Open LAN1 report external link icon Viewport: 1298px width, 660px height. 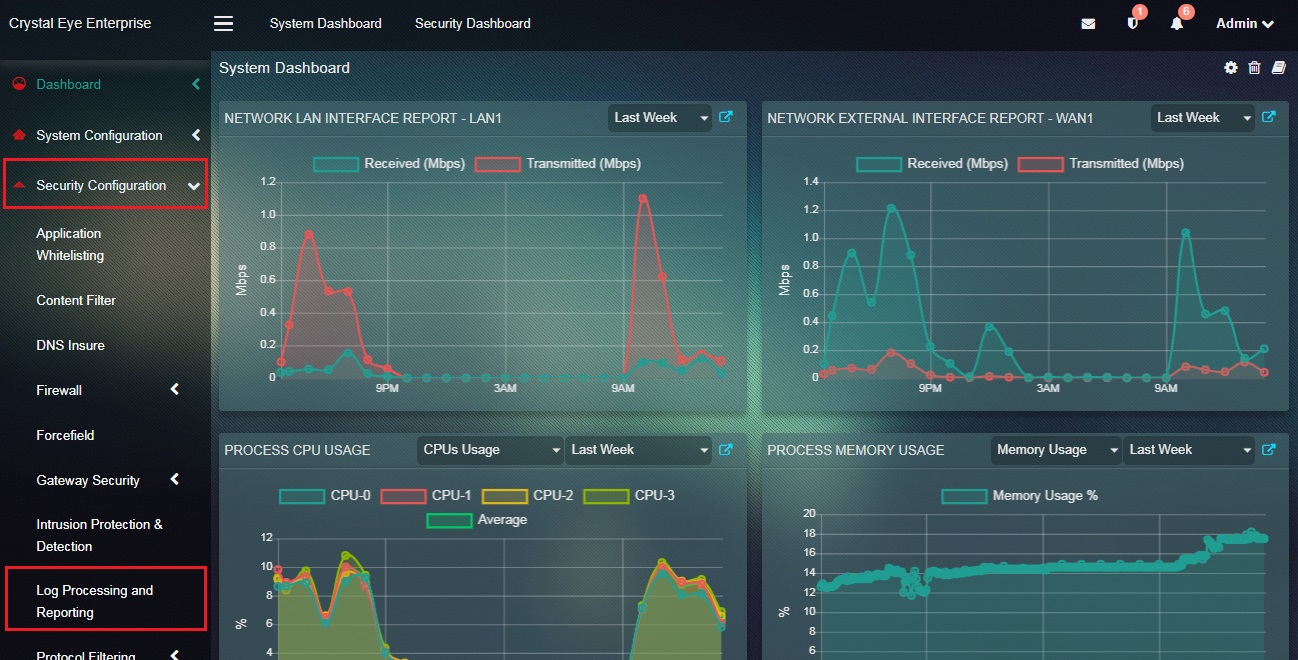726,117
